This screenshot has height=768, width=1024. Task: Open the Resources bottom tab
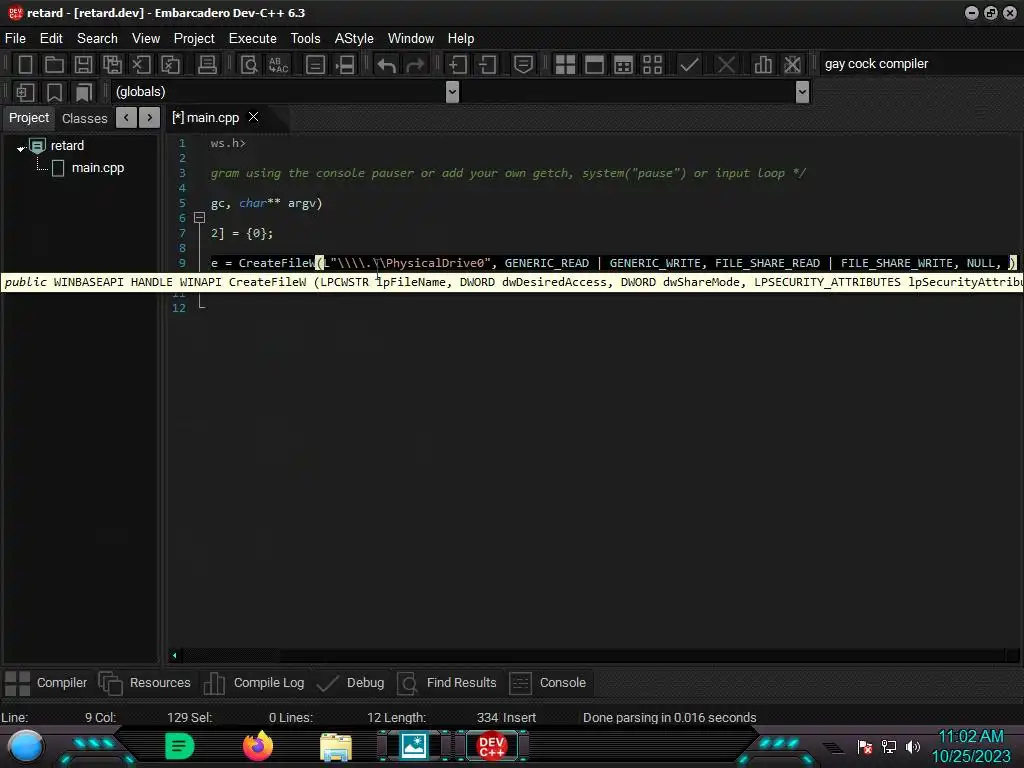[x=144, y=683]
